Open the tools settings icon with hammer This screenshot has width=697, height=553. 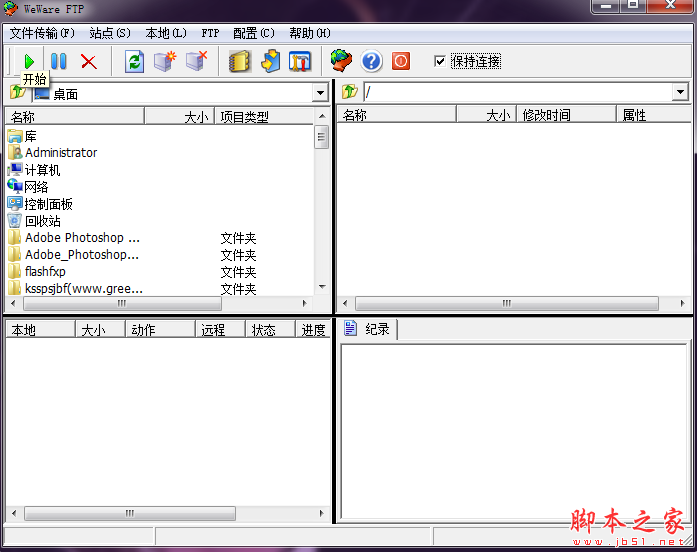pyautogui.click(x=300, y=61)
